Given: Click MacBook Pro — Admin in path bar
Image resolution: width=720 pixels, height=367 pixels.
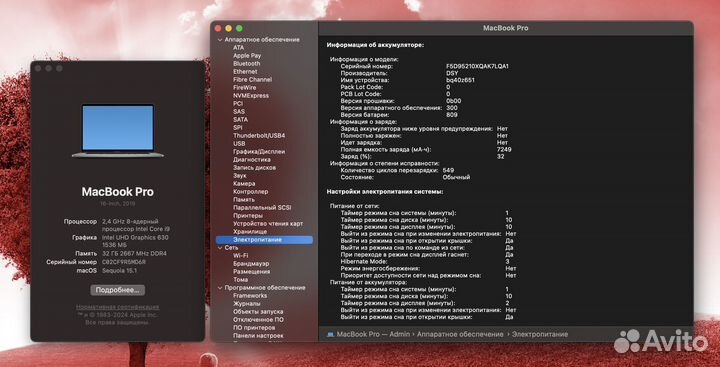Looking at the screenshot, I should click(x=373, y=334).
